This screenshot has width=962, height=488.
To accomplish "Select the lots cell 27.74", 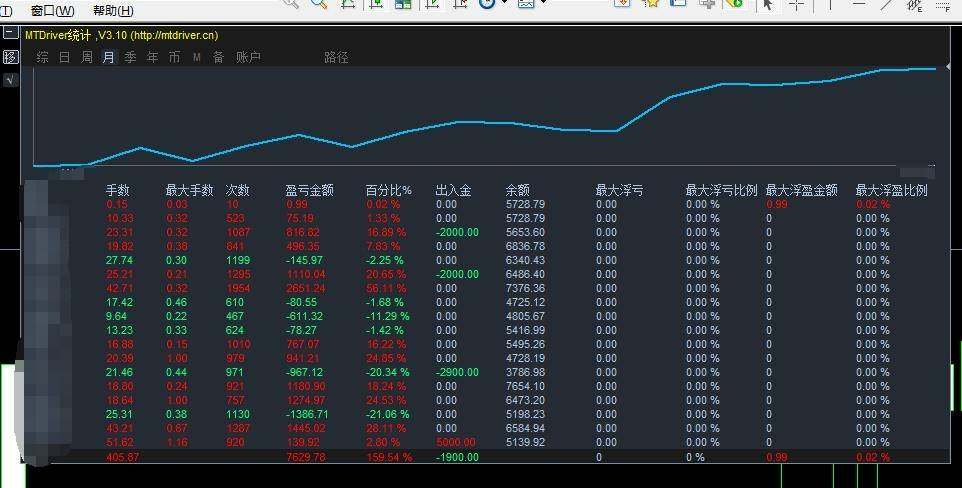I will [x=119, y=260].
